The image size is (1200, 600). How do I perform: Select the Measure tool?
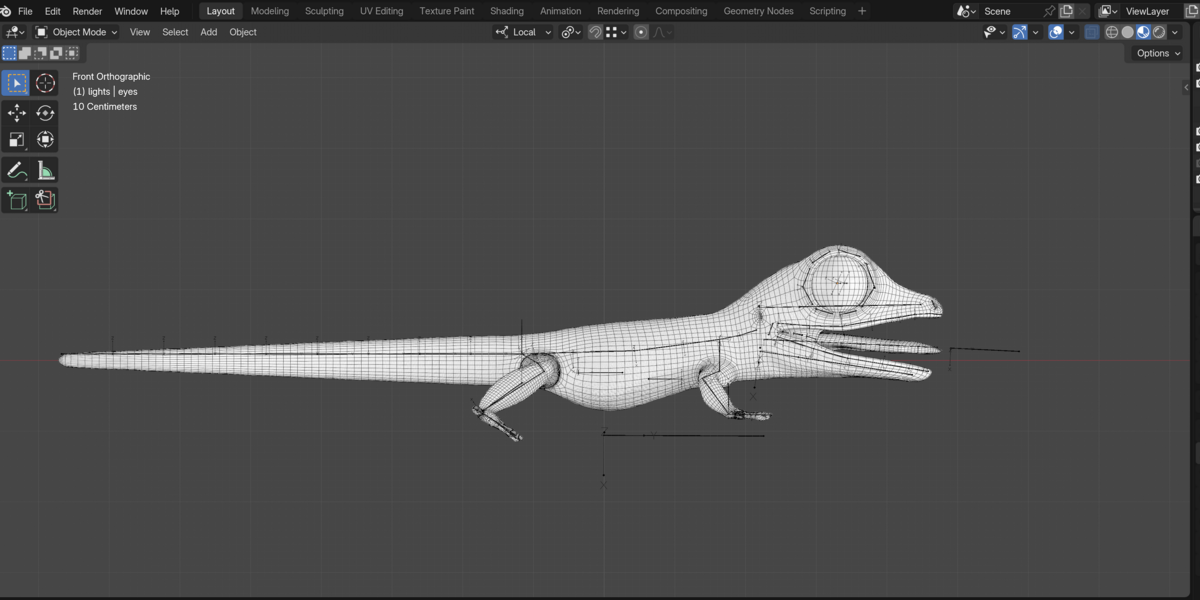point(45,170)
